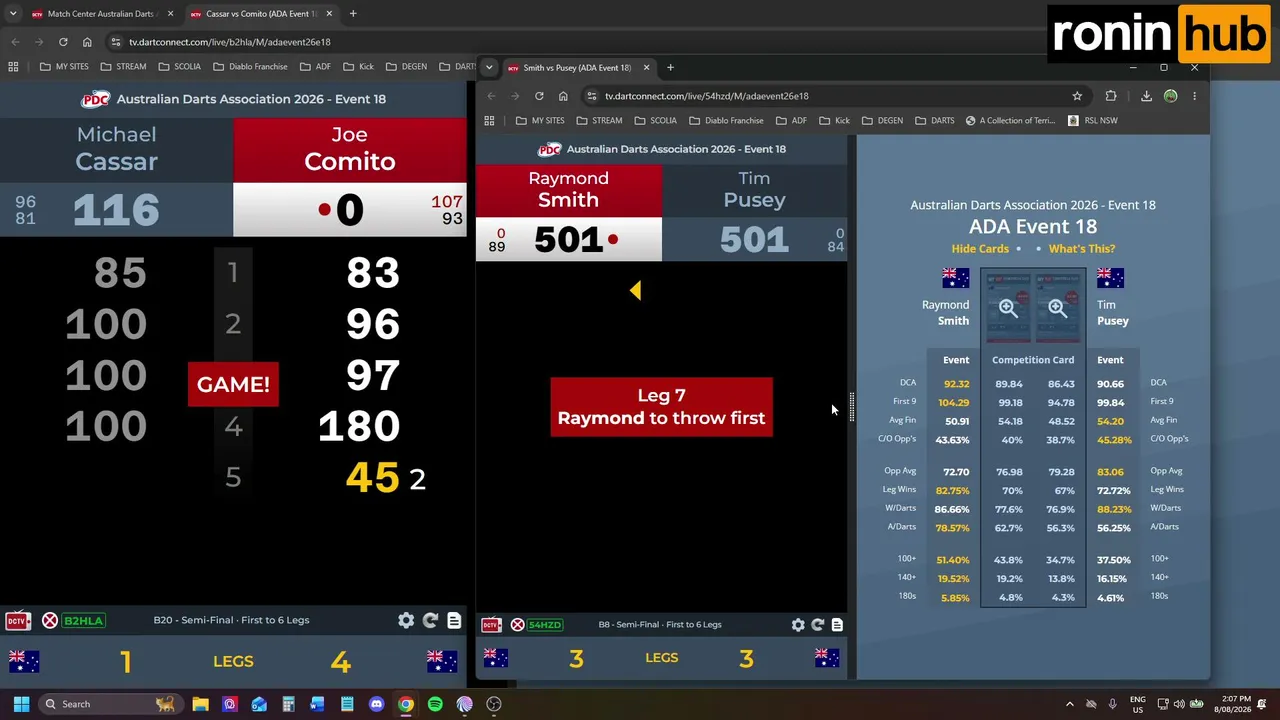Image resolution: width=1280 pixels, height=720 pixels.
Task: Open DEGEN bookmark folder in back window
Action: point(406,67)
